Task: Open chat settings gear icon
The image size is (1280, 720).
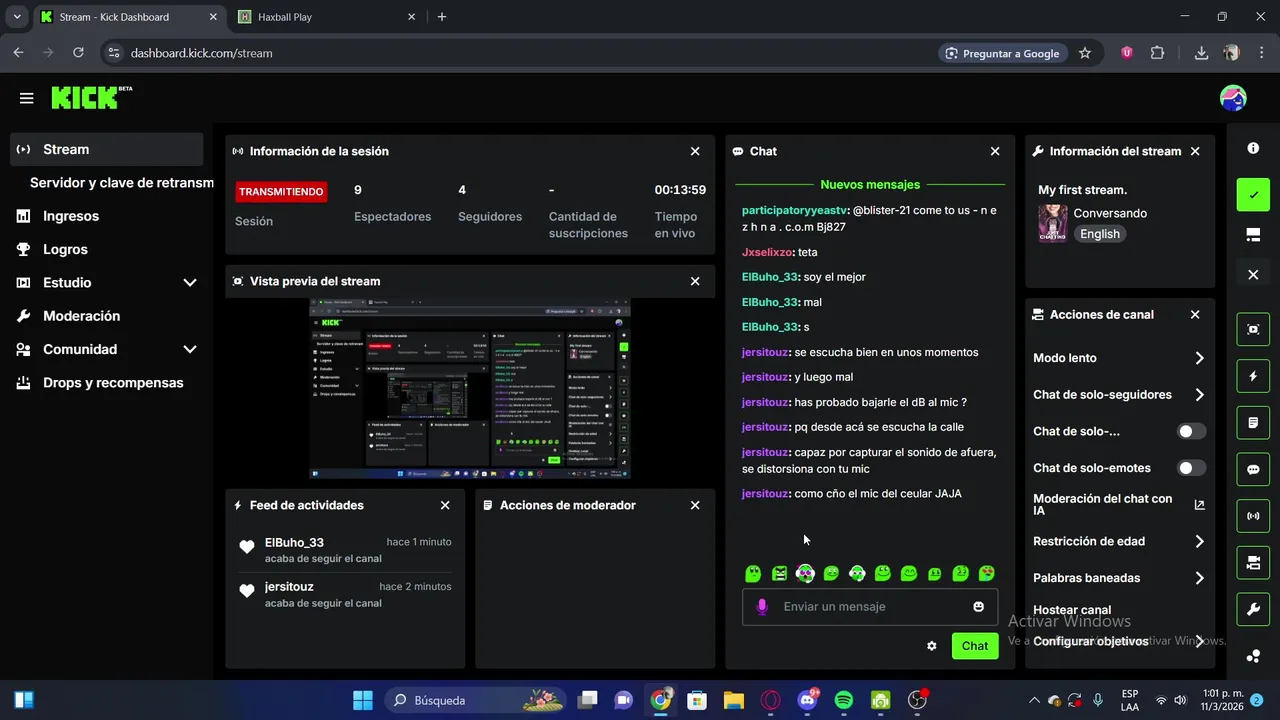Action: click(x=932, y=646)
